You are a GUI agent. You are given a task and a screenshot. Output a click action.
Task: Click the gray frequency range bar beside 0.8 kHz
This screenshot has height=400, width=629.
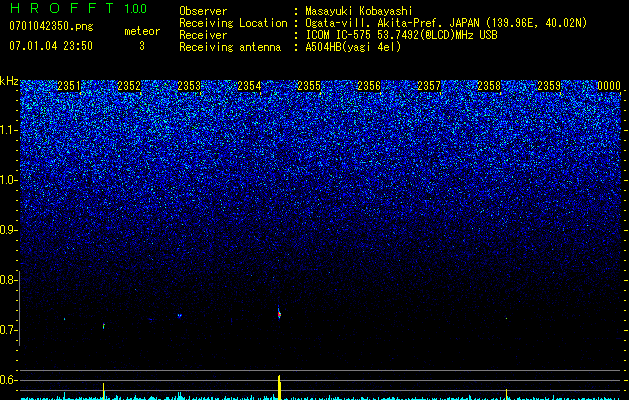(20, 308)
